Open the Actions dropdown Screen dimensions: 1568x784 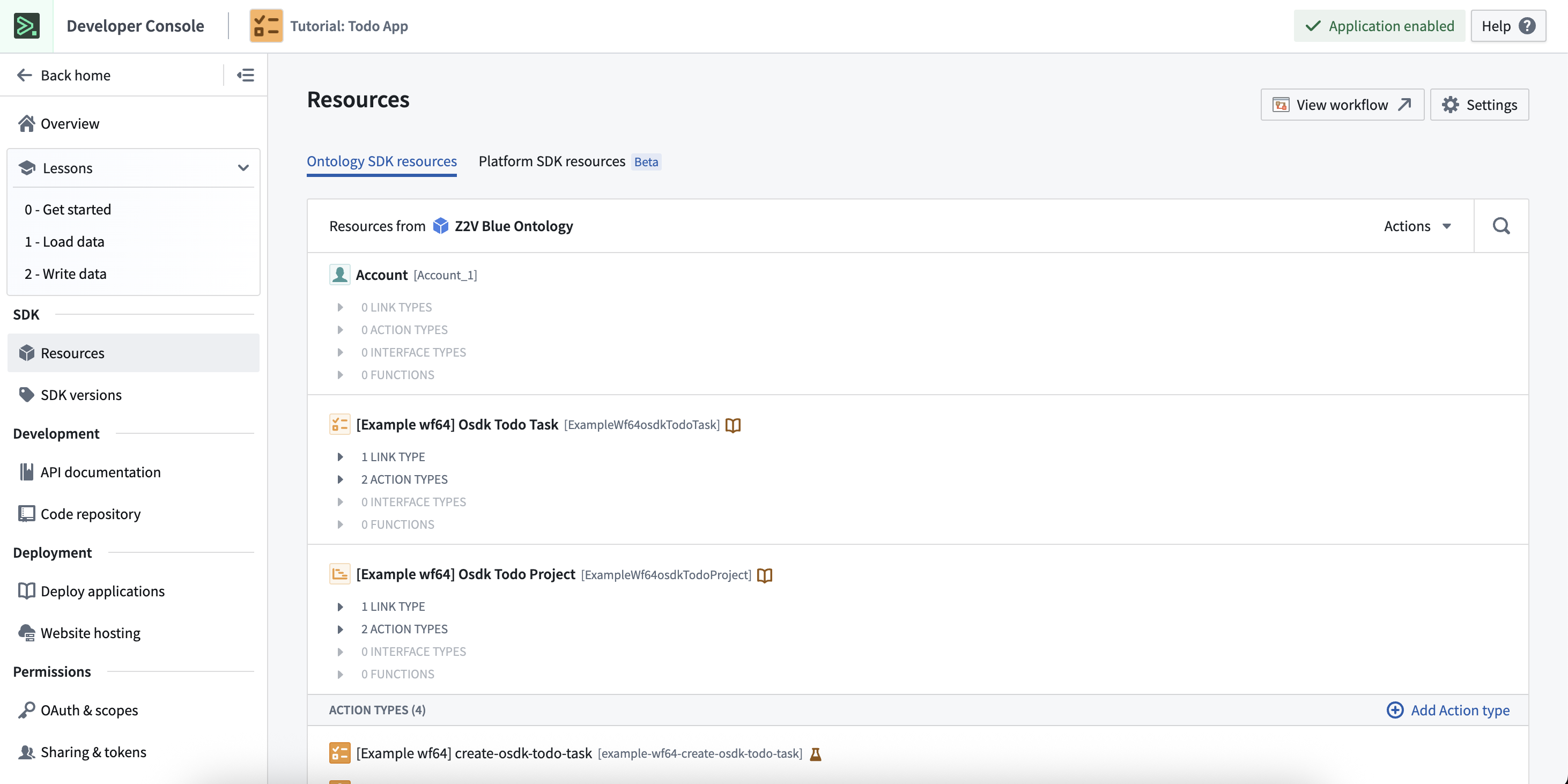1418,225
